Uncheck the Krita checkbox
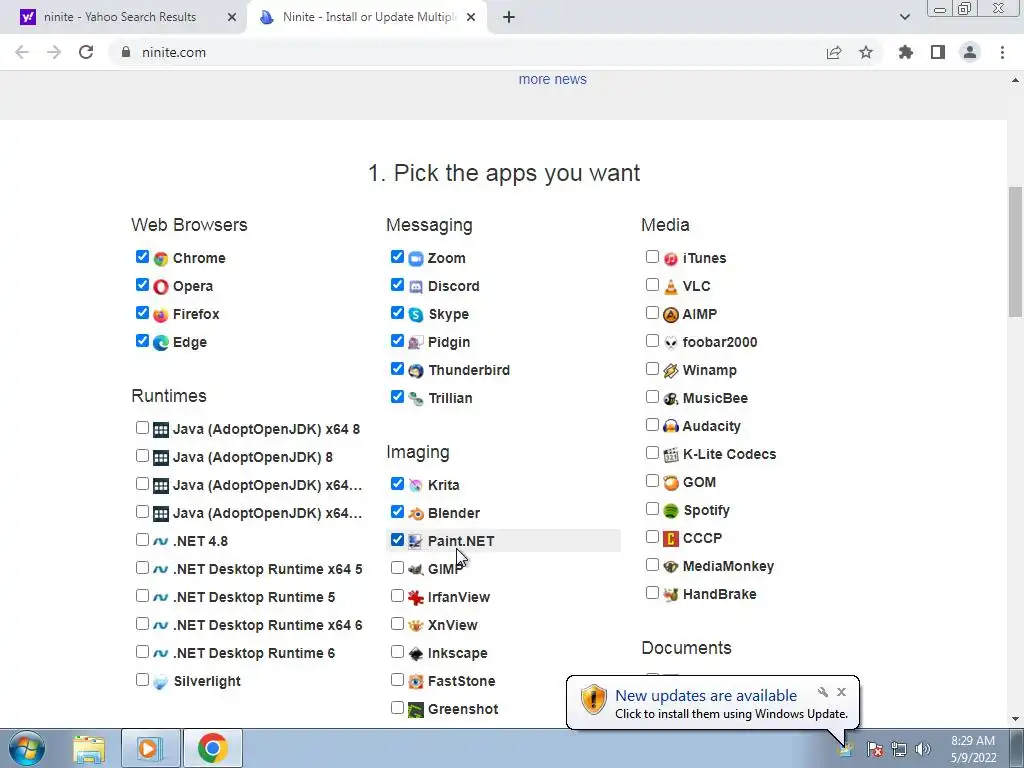The image size is (1024, 768). pyautogui.click(x=397, y=484)
